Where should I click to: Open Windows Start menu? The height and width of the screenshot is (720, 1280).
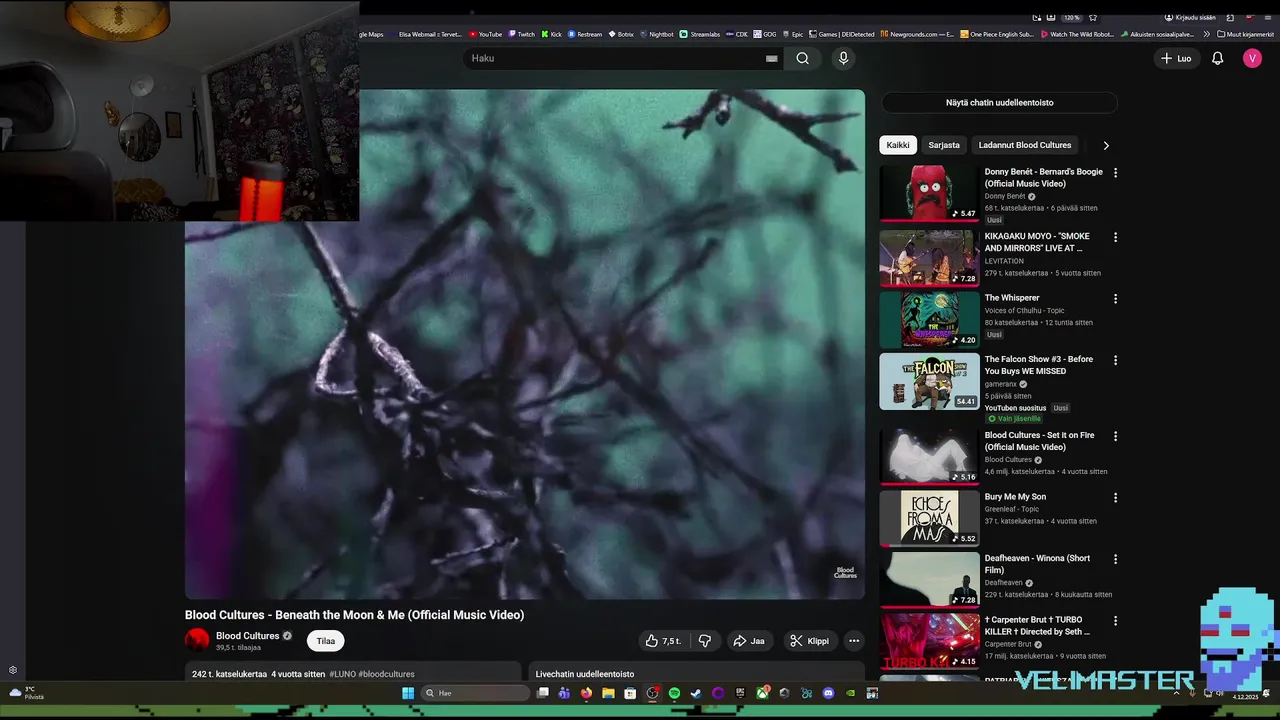(x=408, y=693)
